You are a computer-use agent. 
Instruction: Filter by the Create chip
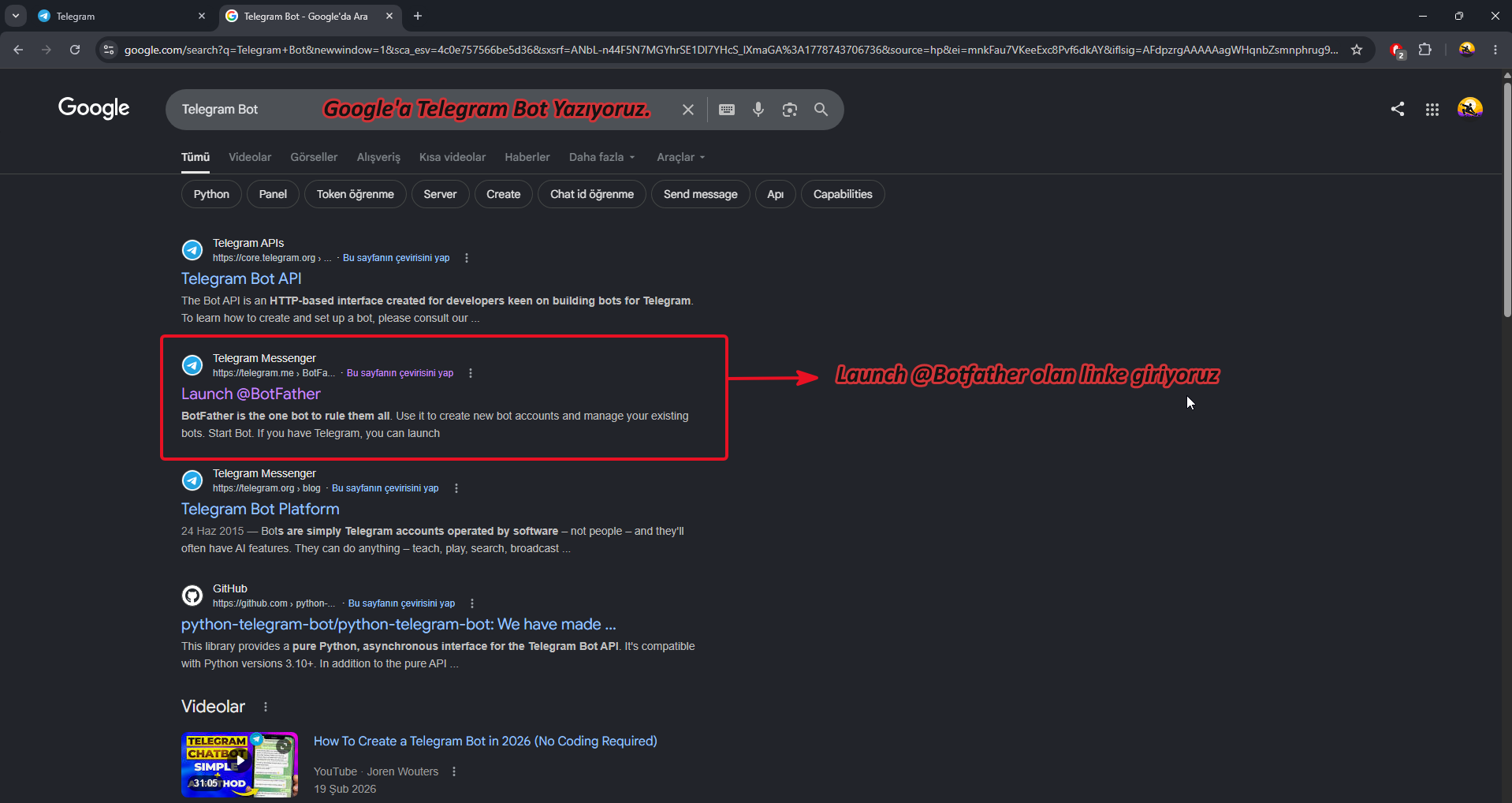tap(503, 194)
